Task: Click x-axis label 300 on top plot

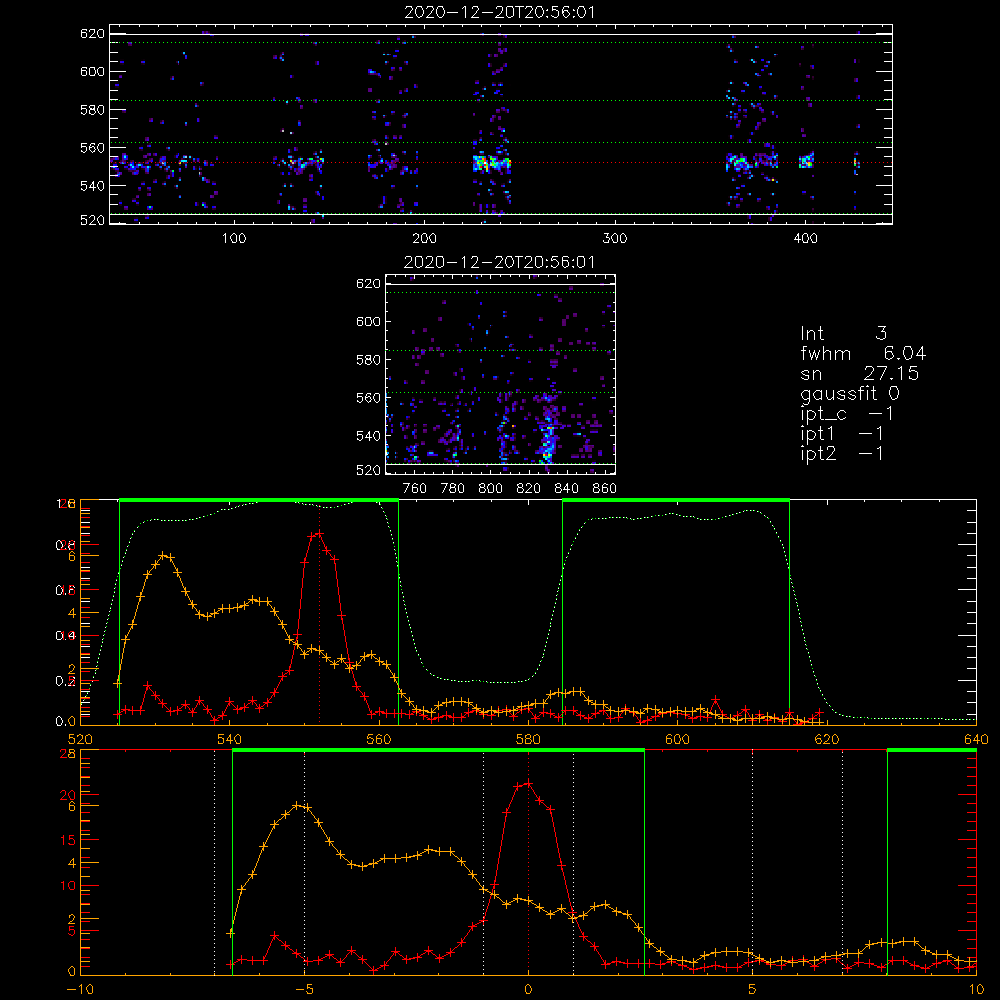Action: pyautogui.click(x=615, y=239)
